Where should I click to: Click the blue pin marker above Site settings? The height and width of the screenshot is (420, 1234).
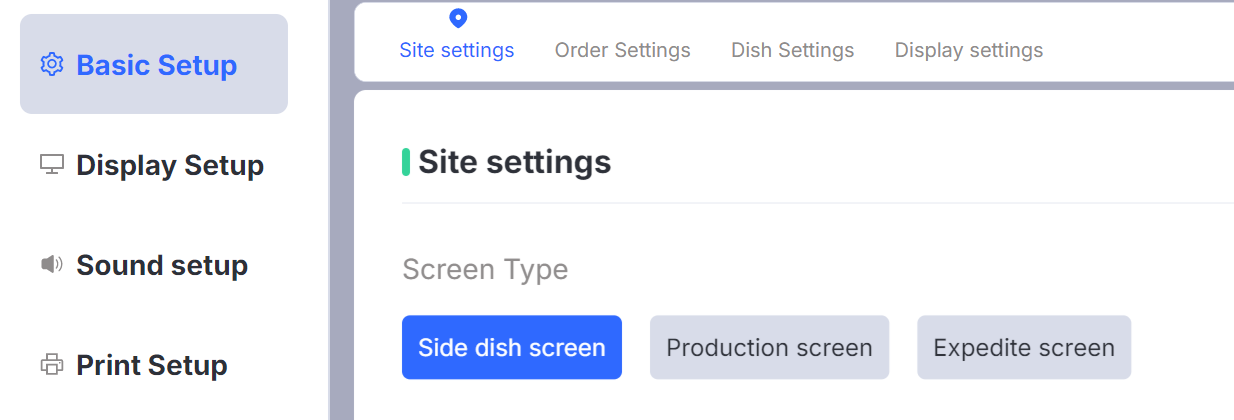458,18
